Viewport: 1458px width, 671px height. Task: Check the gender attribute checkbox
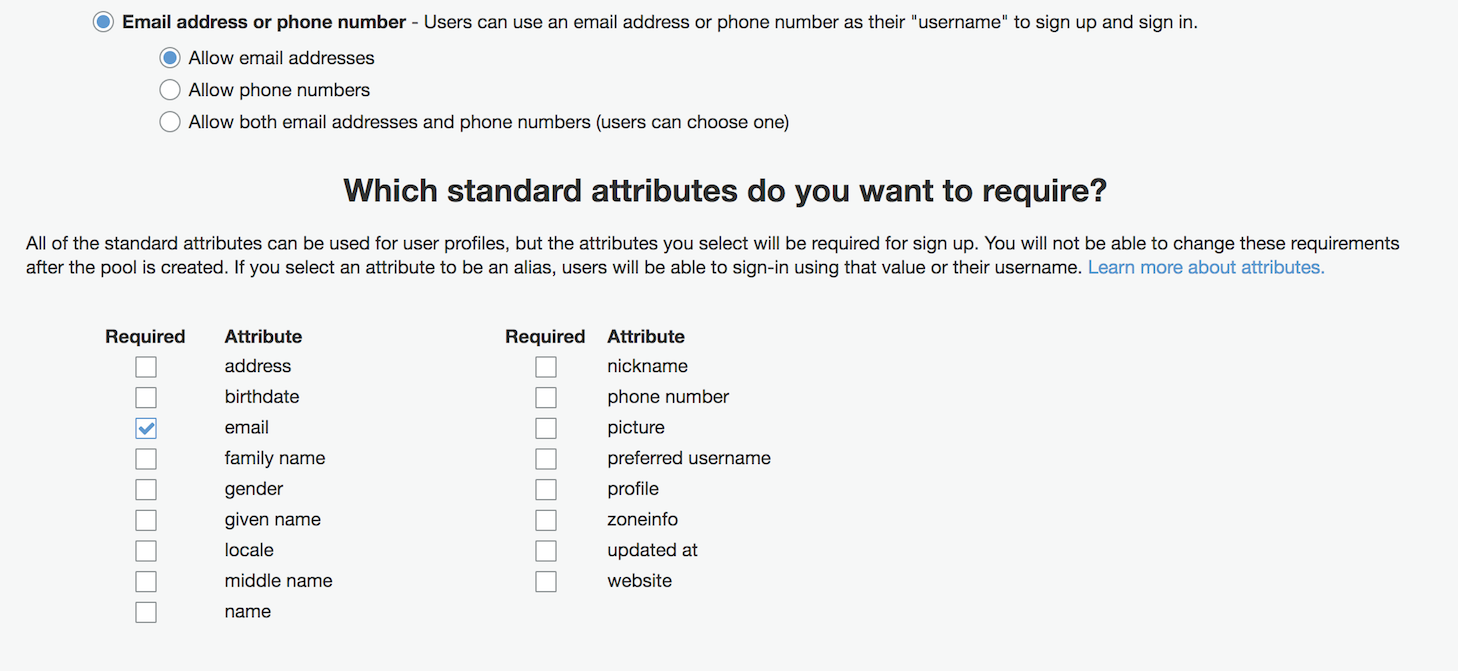[145, 489]
